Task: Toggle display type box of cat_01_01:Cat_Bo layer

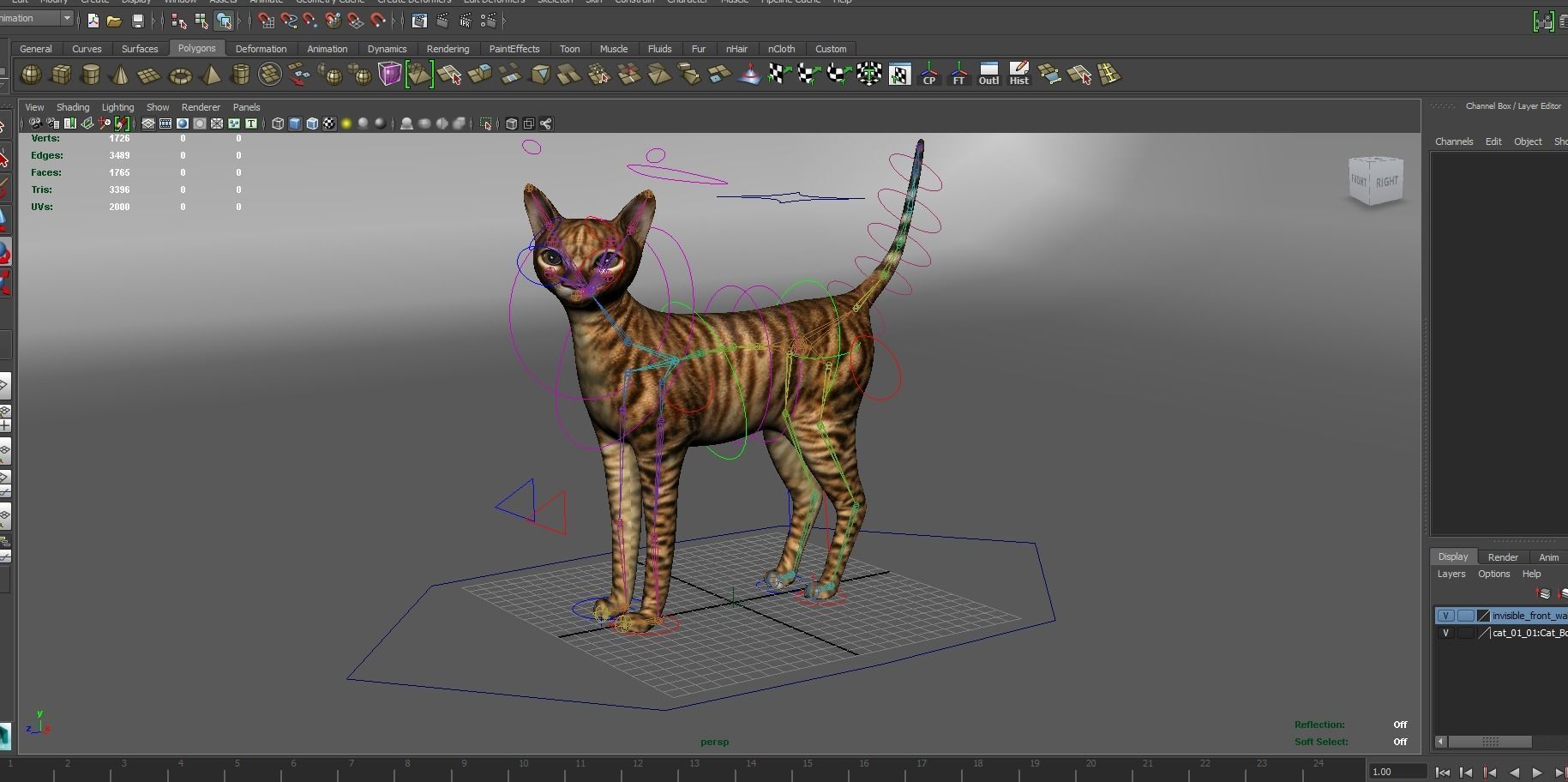Action: click(x=1465, y=633)
